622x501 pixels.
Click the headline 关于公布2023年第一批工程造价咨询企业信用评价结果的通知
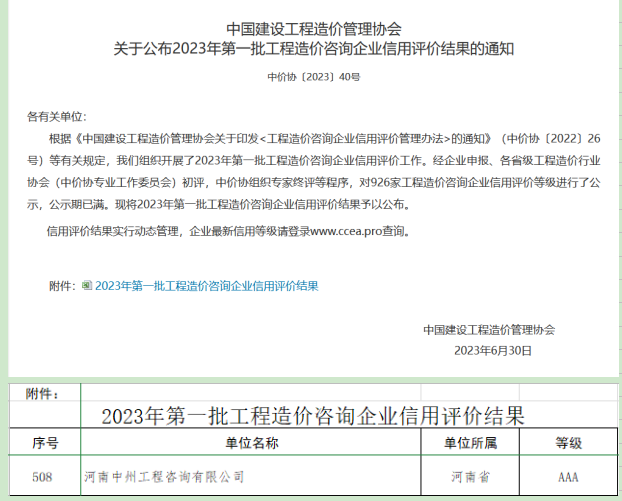314,49
